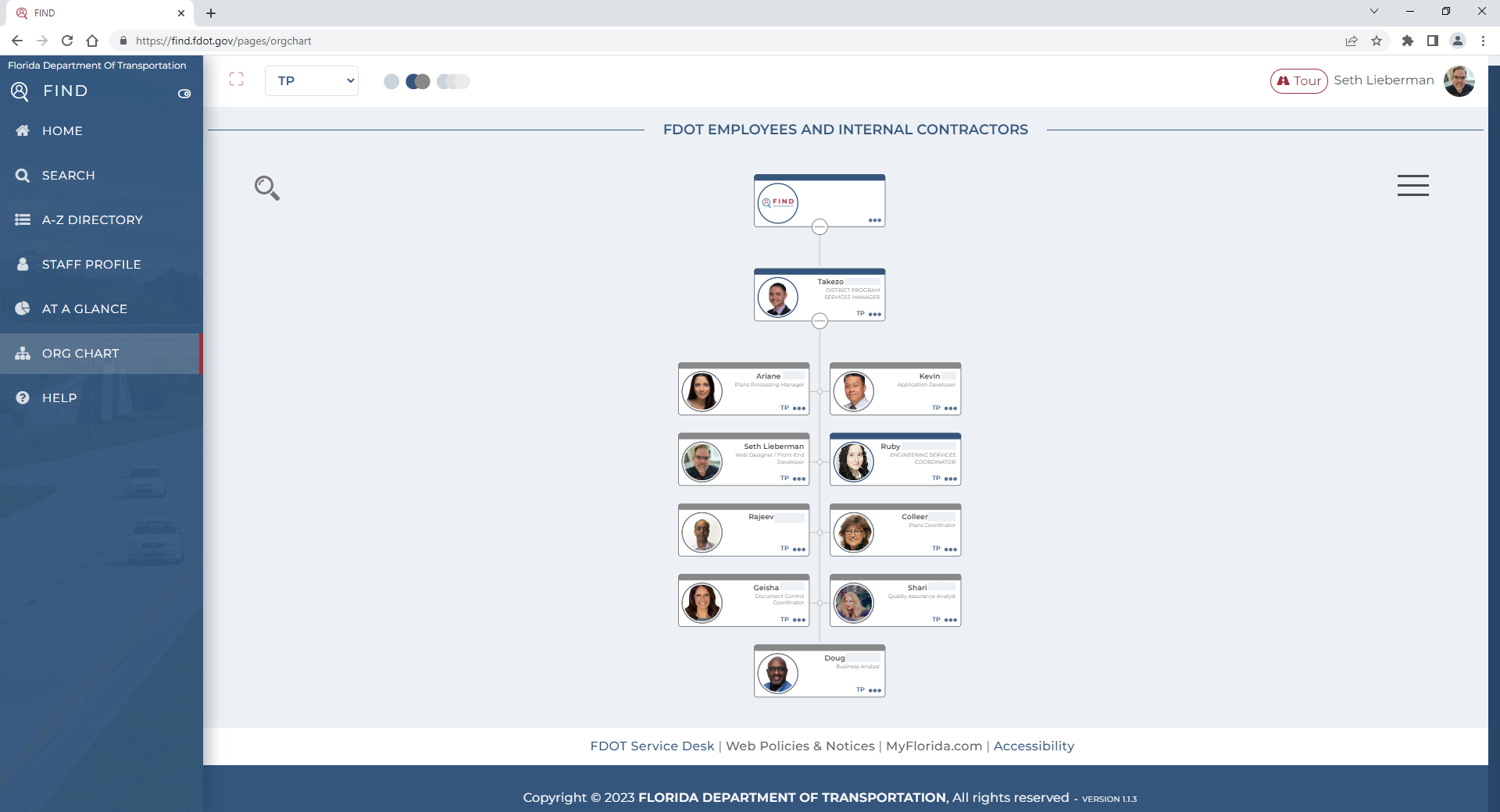Open the FDOT Service Desk link
Viewport: 1500px width, 812px height.
click(652, 746)
